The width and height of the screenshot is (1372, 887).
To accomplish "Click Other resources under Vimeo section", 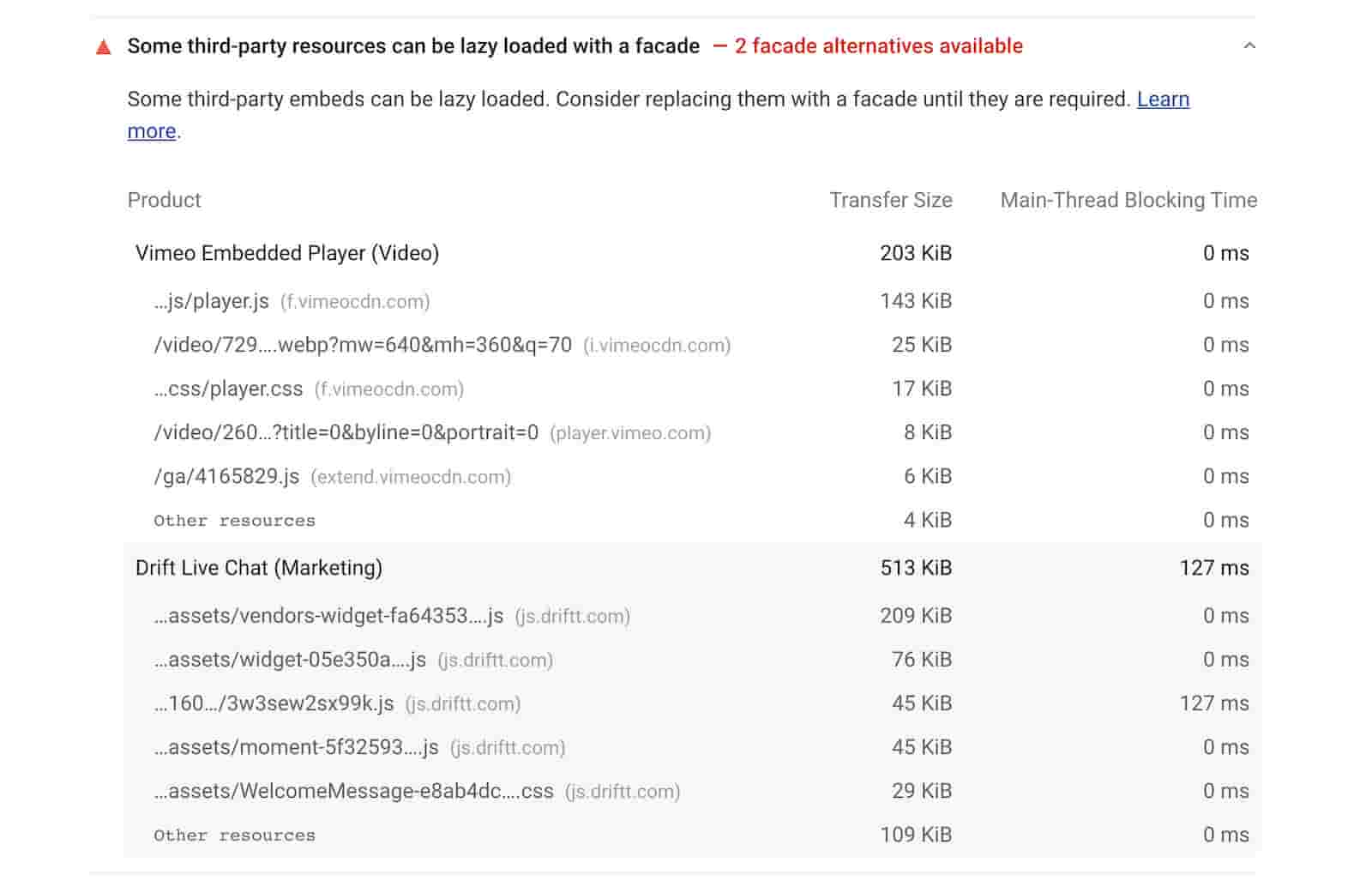I will (x=234, y=520).
